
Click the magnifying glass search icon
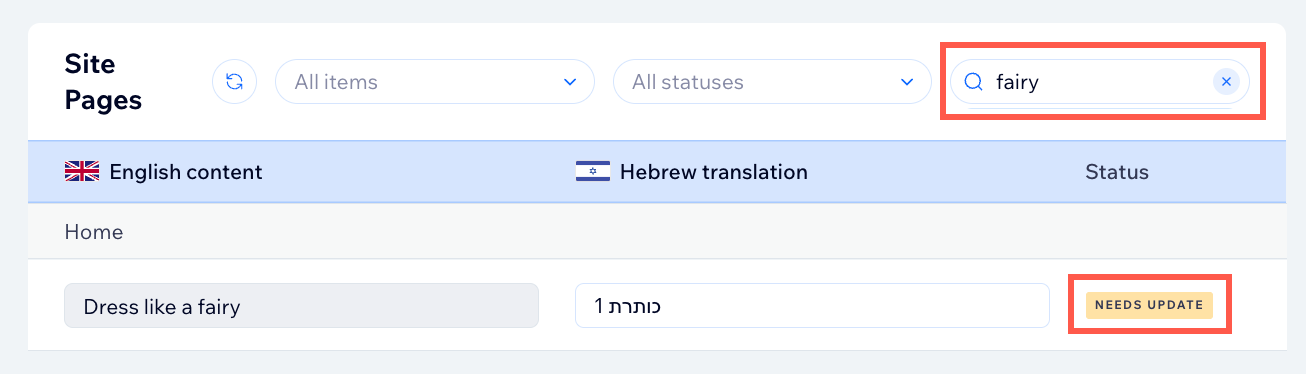pos(973,82)
